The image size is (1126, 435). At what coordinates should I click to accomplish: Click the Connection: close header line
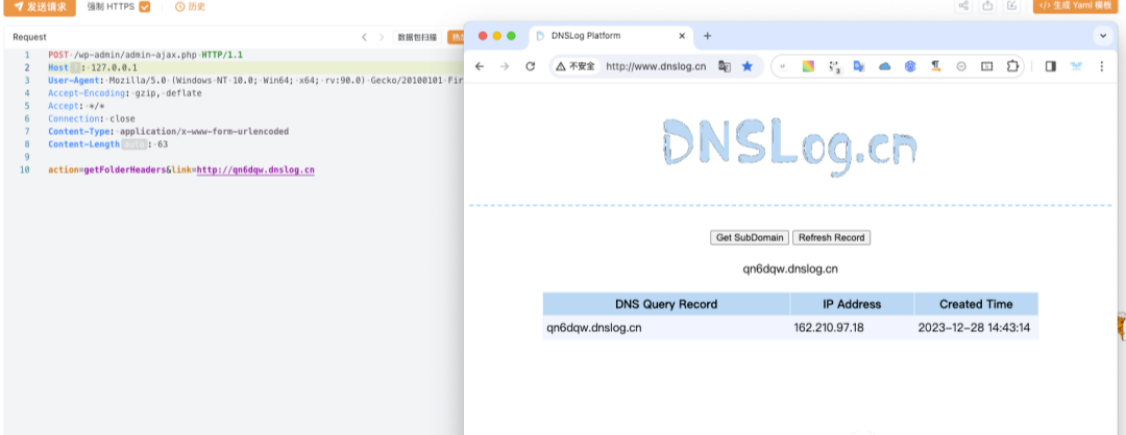[x=91, y=119]
